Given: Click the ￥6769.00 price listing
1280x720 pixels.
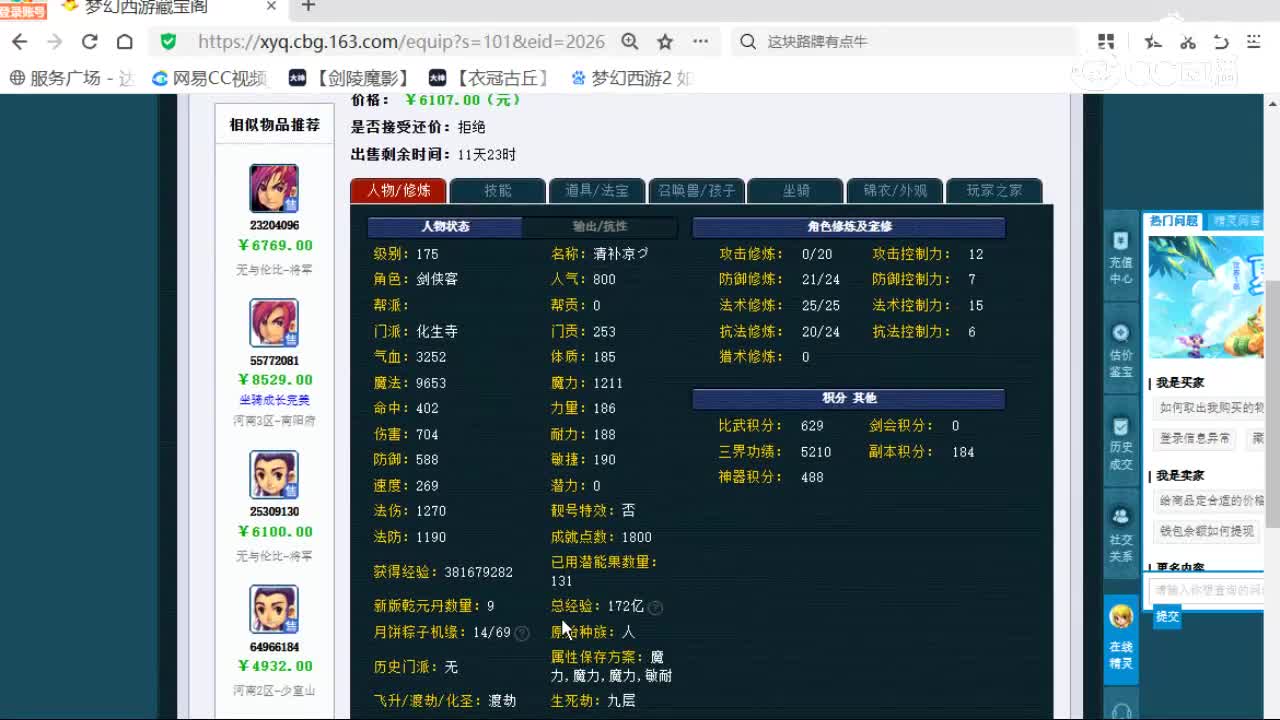Looking at the screenshot, I should tap(274, 245).
